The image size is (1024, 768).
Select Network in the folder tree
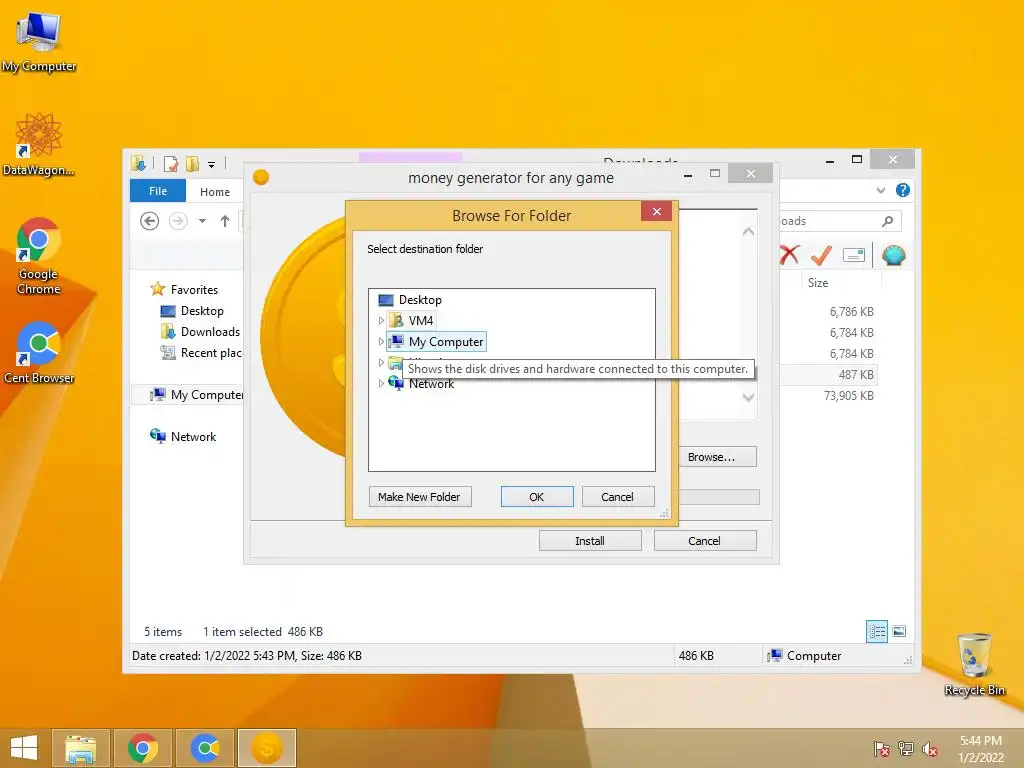(421, 383)
